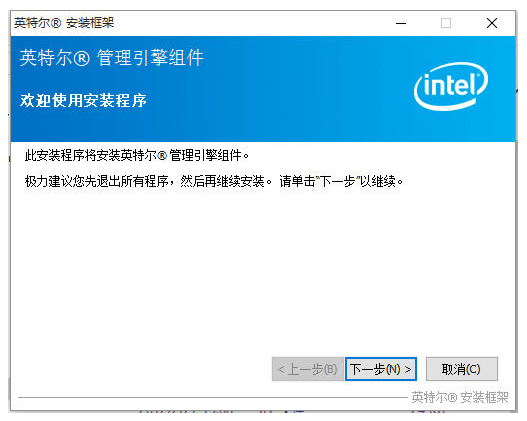Screen dimensions: 527x421
Task: Click the window title 英特尔® 安装框架
Action: coord(64,23)
